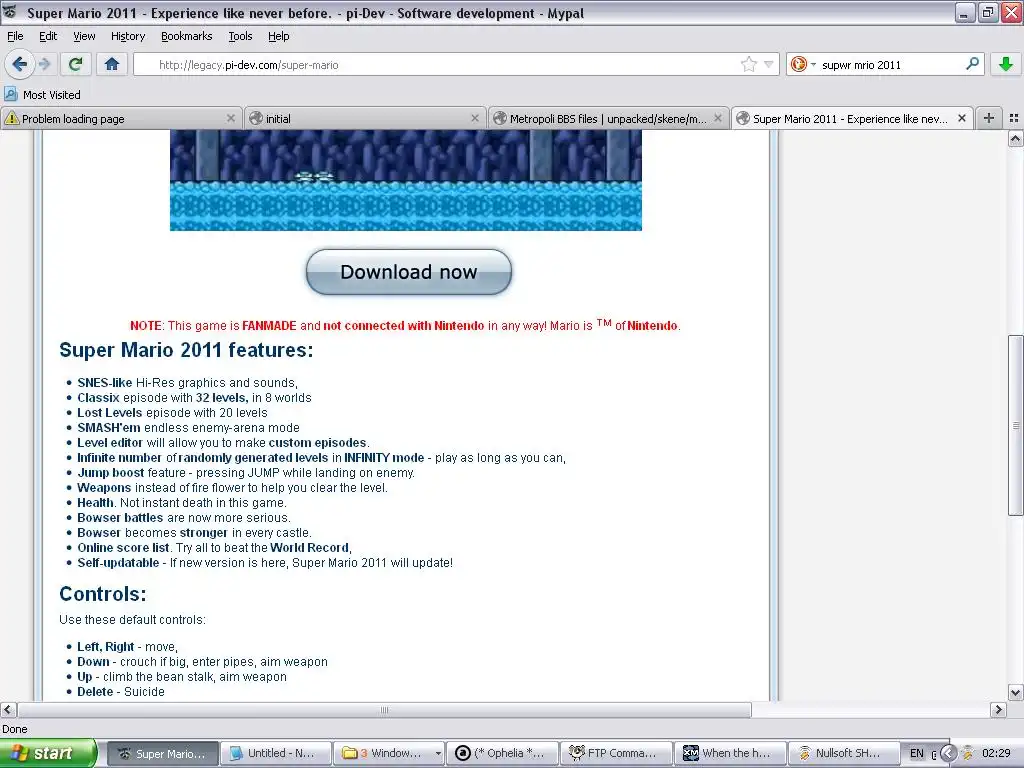Click the 'Super Mario 2011 features:' heading
Image resolution: width=1024 pixels, height=768 pixels.
point(186,350)
